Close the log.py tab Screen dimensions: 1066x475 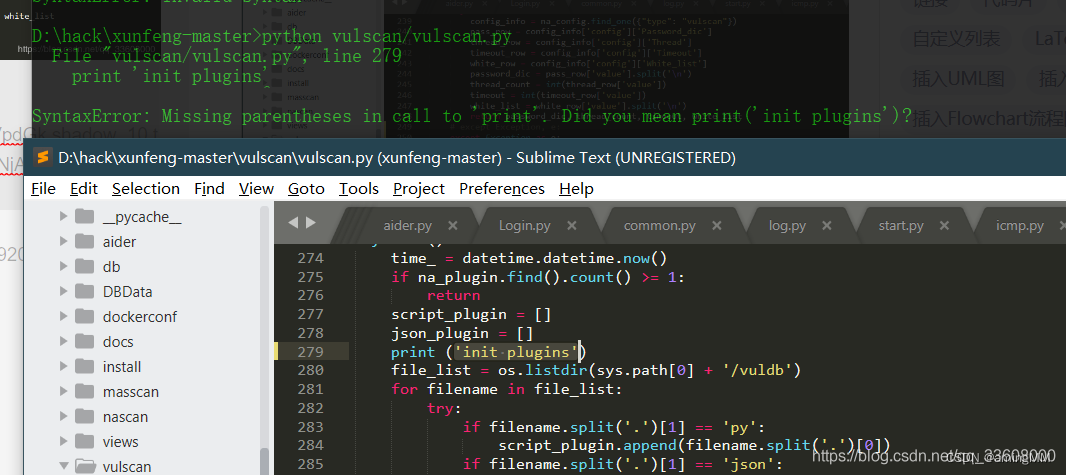click(x=827, y=226)
